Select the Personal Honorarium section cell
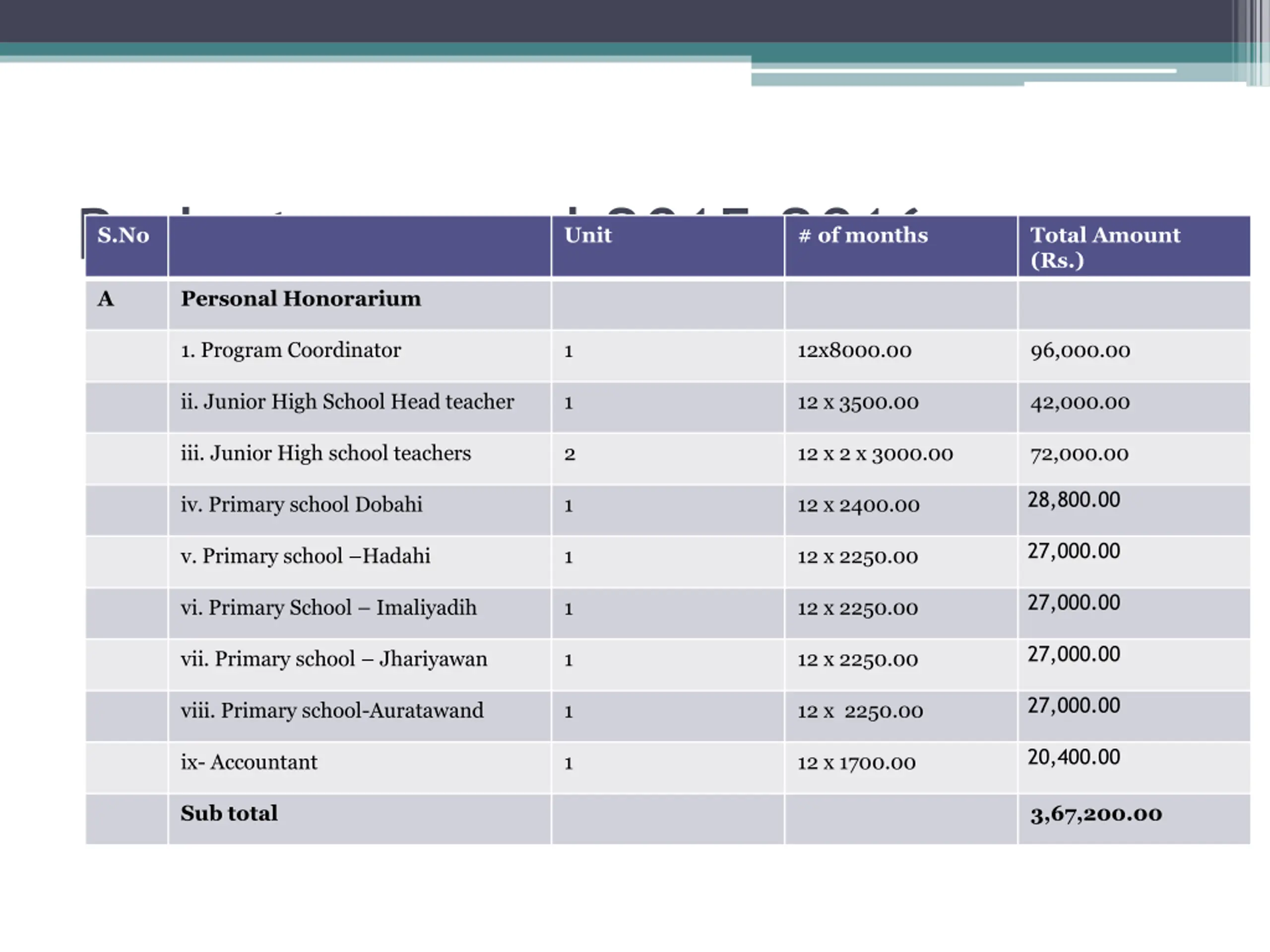This screenshot has height=952, width=1270. point(301,299)
